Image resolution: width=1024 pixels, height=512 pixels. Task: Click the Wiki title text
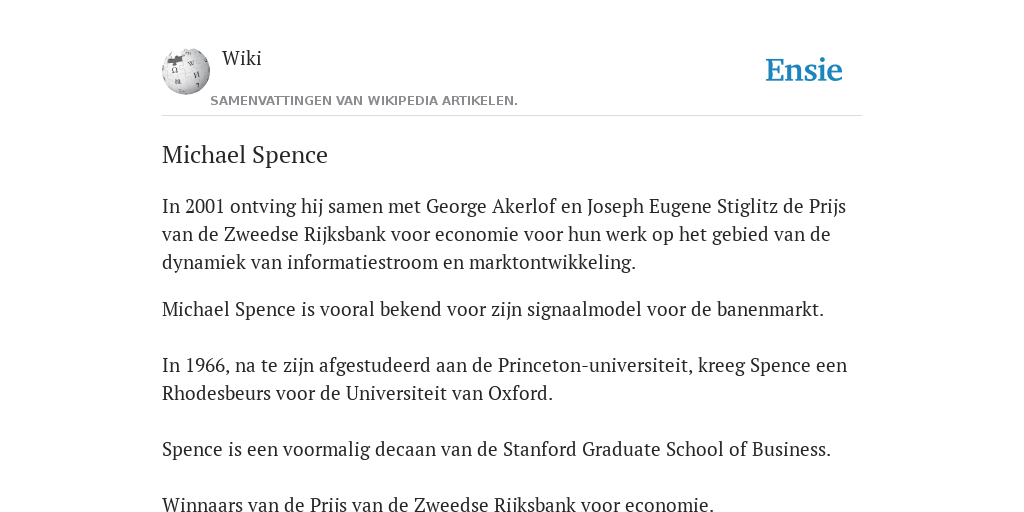[x=242, y=58]
